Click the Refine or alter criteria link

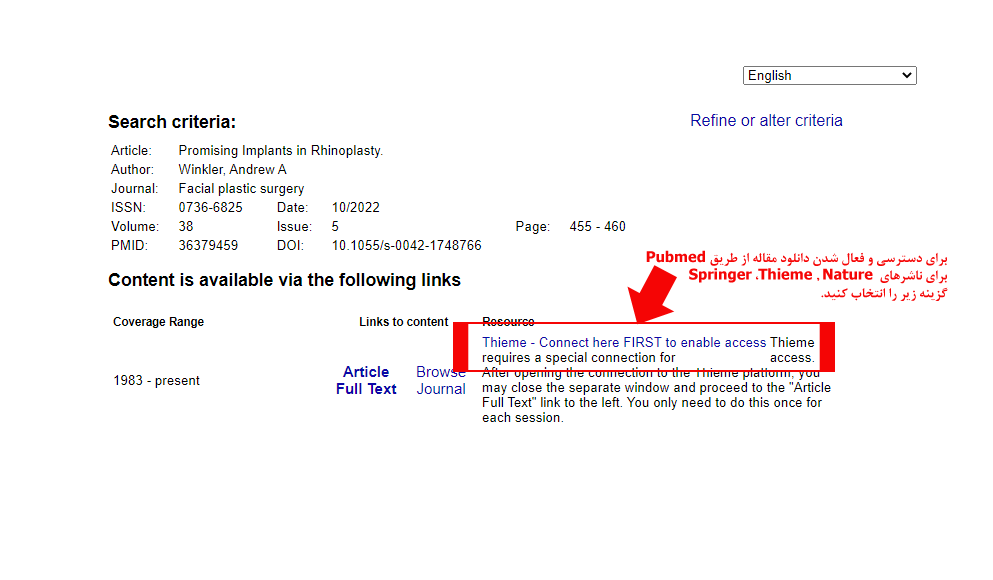[766, 121]
